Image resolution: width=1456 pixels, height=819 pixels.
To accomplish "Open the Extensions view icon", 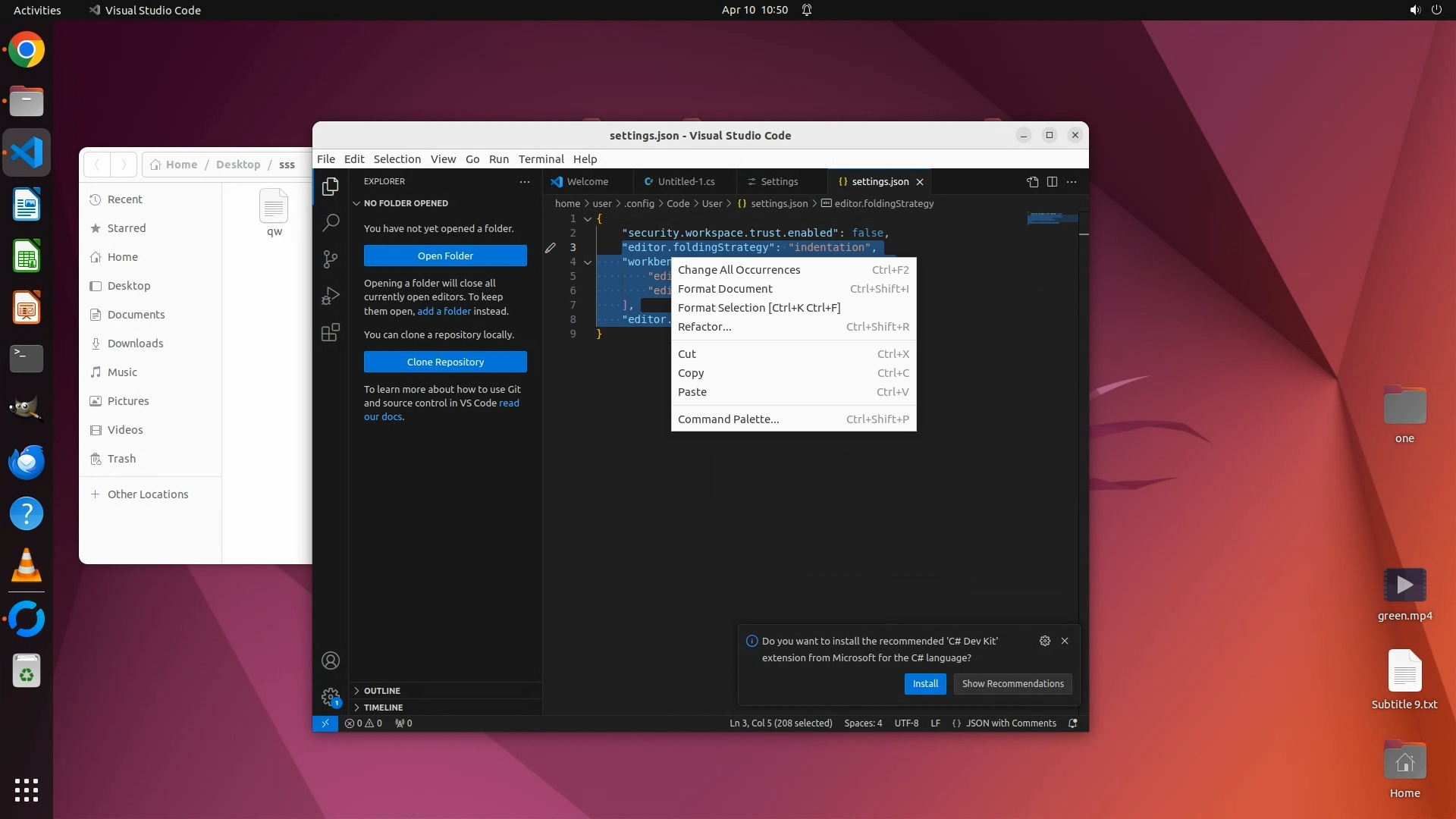I will (331, 333).
